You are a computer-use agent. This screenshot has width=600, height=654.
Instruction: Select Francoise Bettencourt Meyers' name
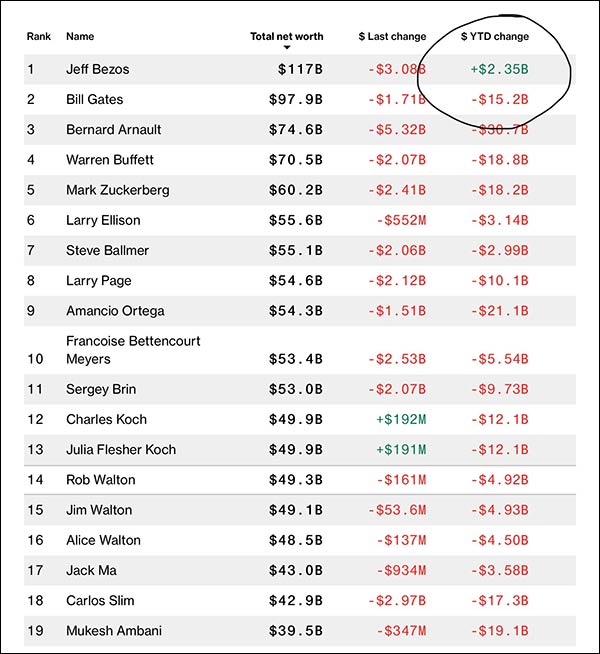[x=133, y=350]
